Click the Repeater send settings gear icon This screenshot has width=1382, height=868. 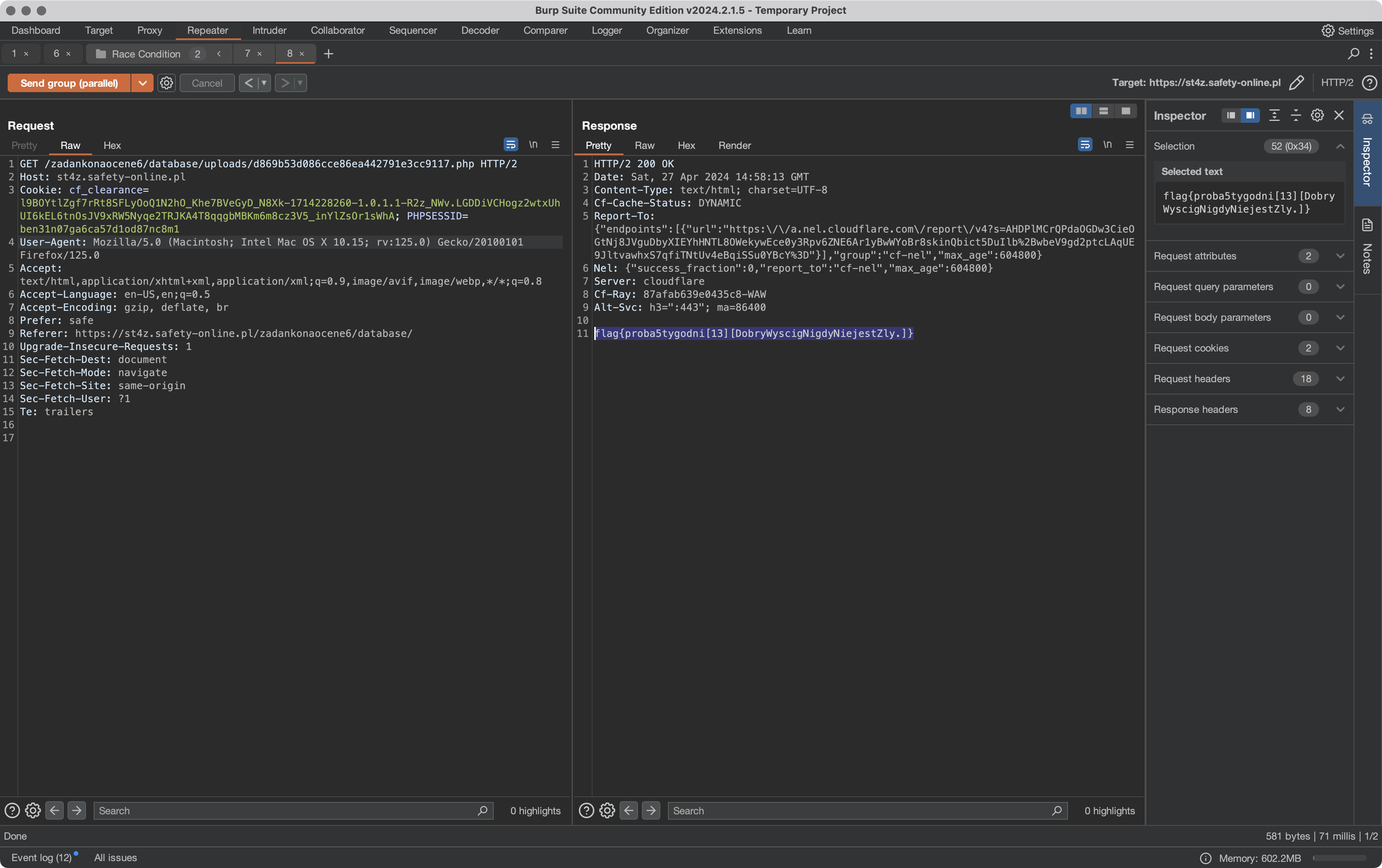[x=167, y=83]
